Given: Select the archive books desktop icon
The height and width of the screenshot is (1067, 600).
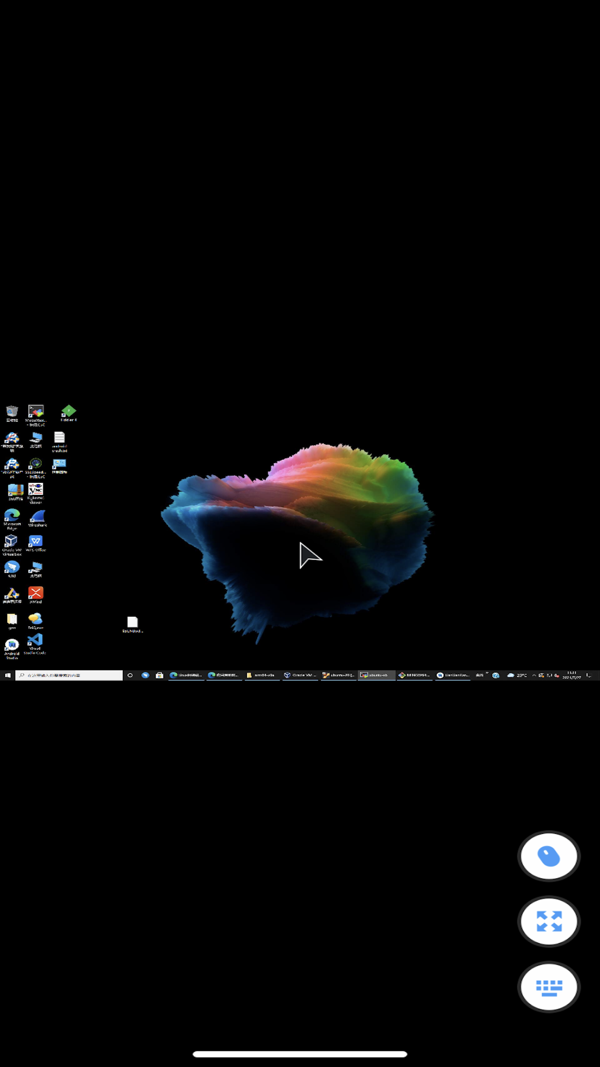Looking at the screenshot, I should point(16,492).
